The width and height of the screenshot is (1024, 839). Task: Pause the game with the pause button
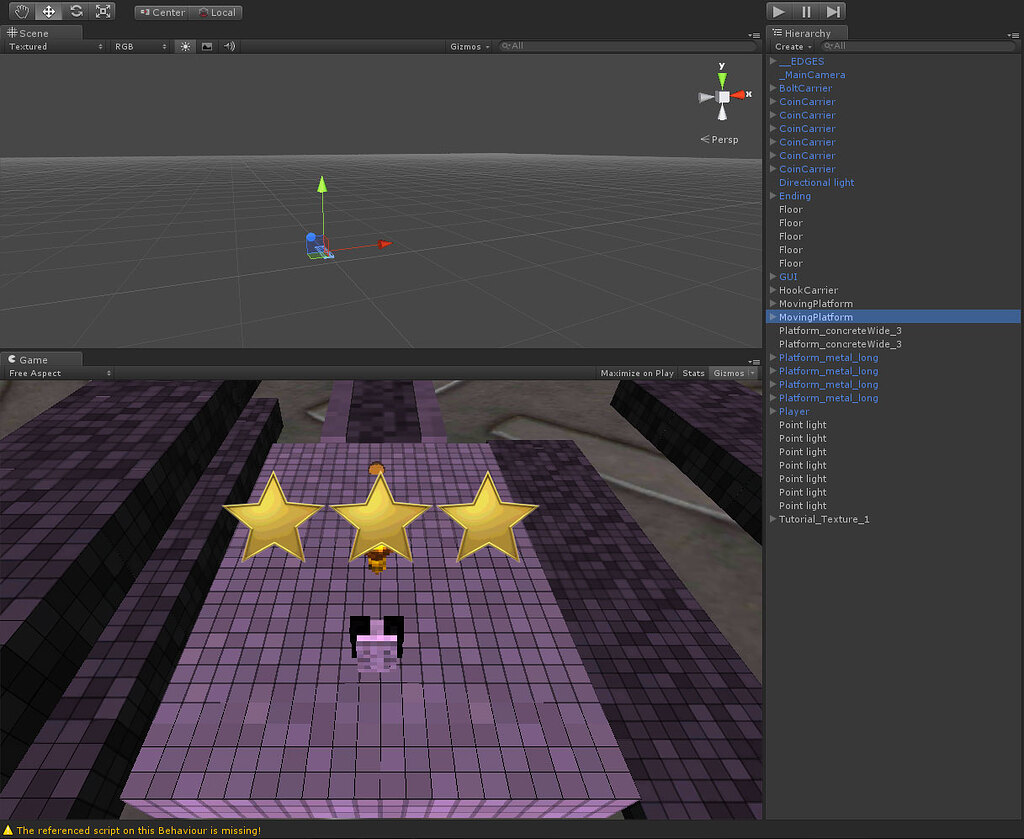pos(806,11)
